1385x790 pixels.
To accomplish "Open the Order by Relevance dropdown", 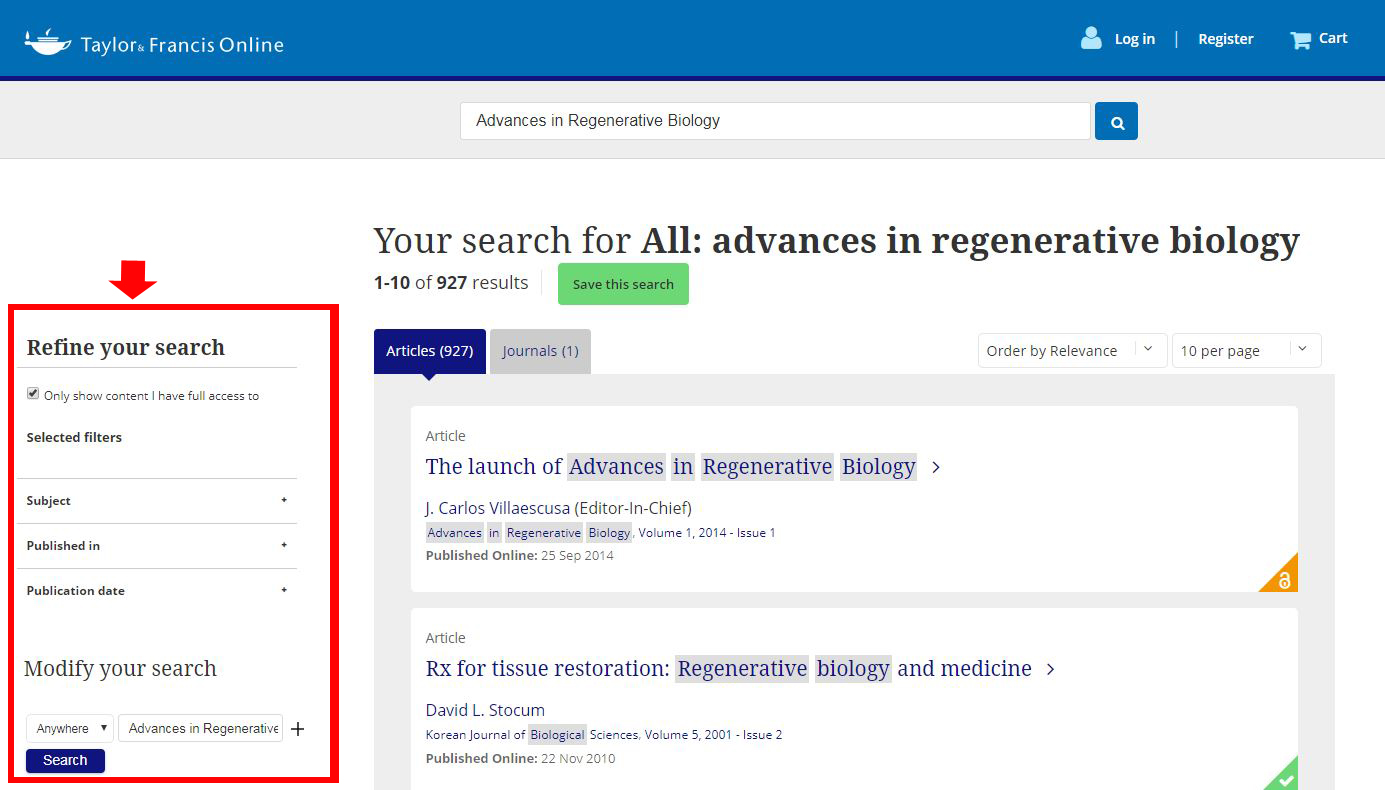I will [x=1072, y=350].
